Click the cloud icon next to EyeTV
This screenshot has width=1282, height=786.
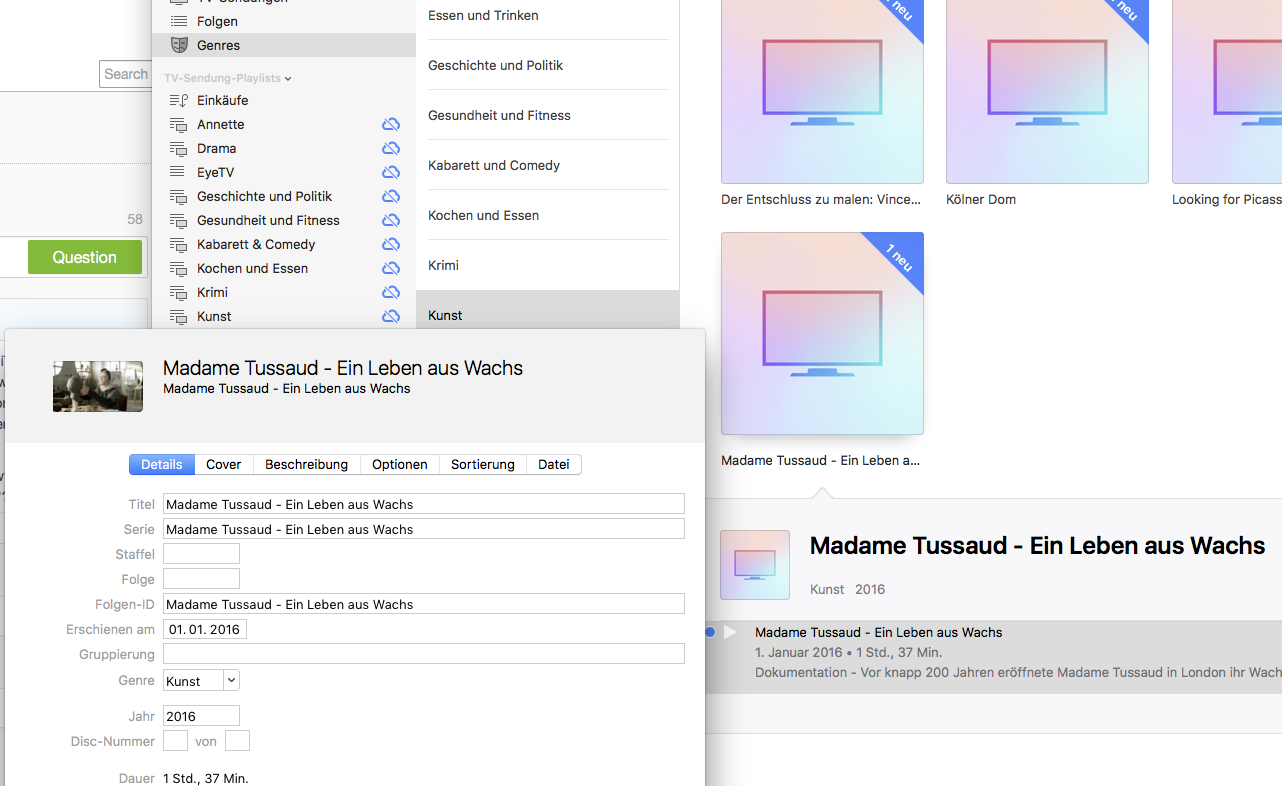pos(391,172)
